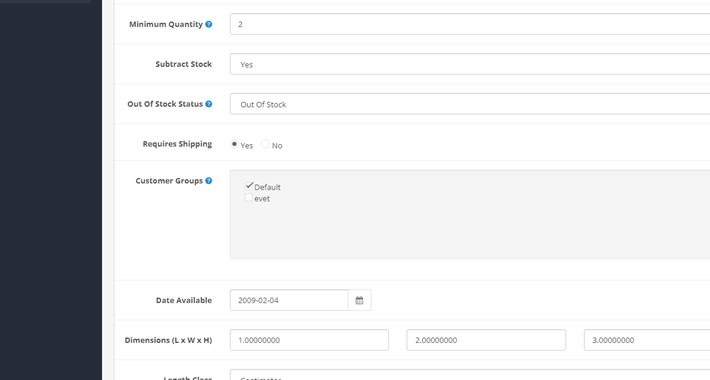
Task: Click the Date Available text field
Action: pyautogui.click(x=289, y=300)
